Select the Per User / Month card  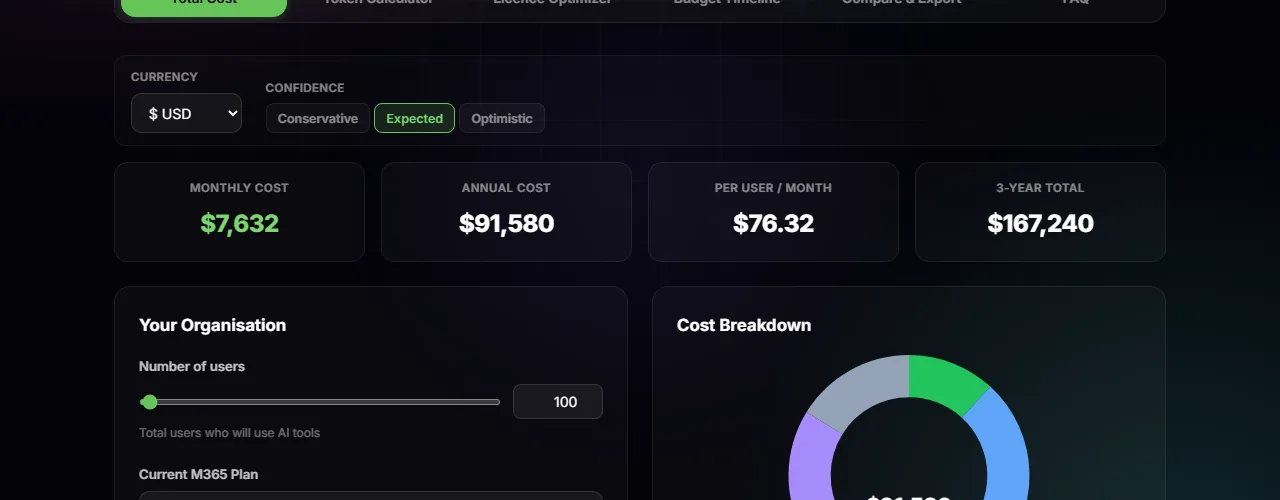coord(773,212)
